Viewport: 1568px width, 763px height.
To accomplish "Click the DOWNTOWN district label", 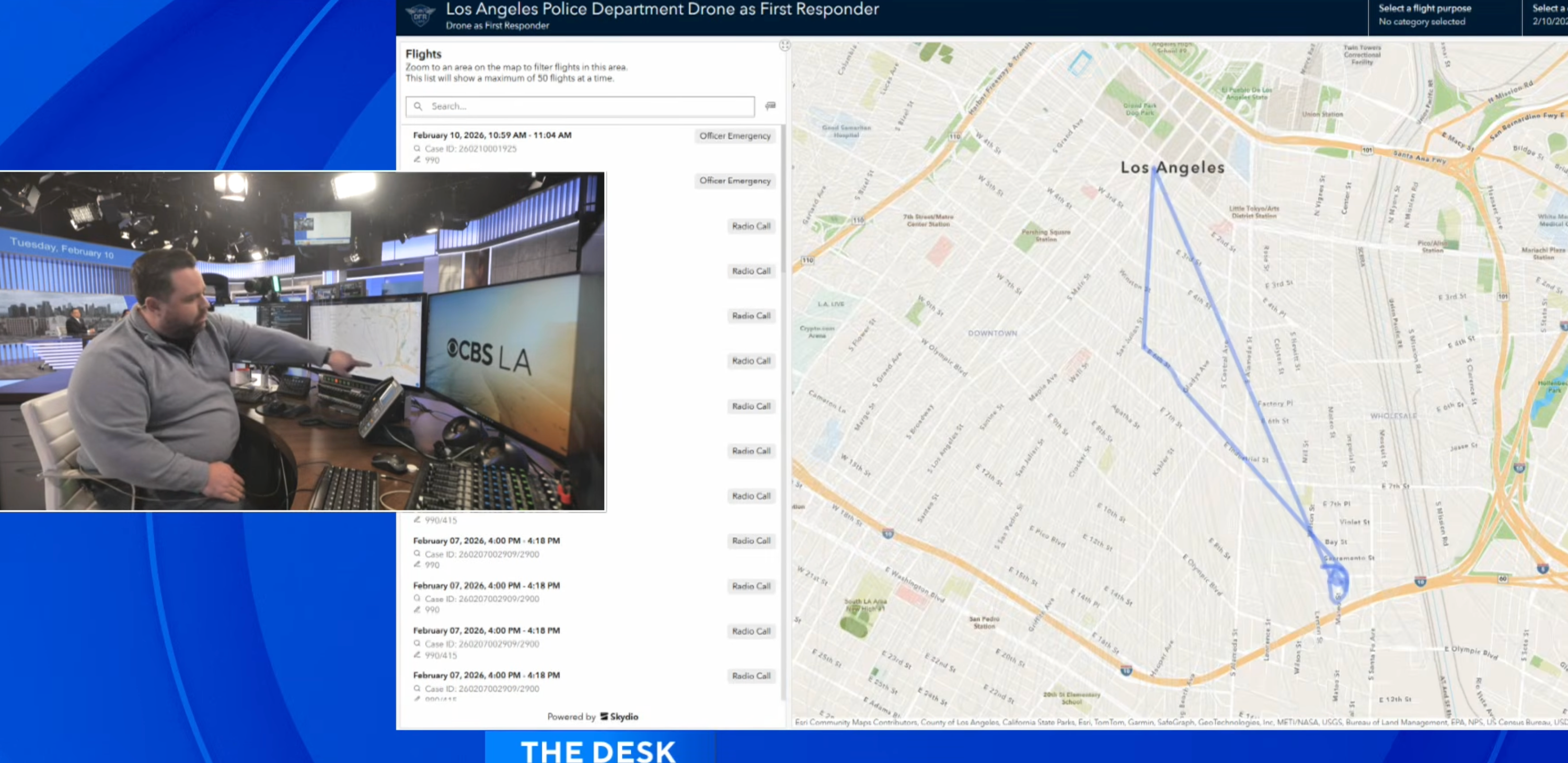I will [x=992, y=333].
